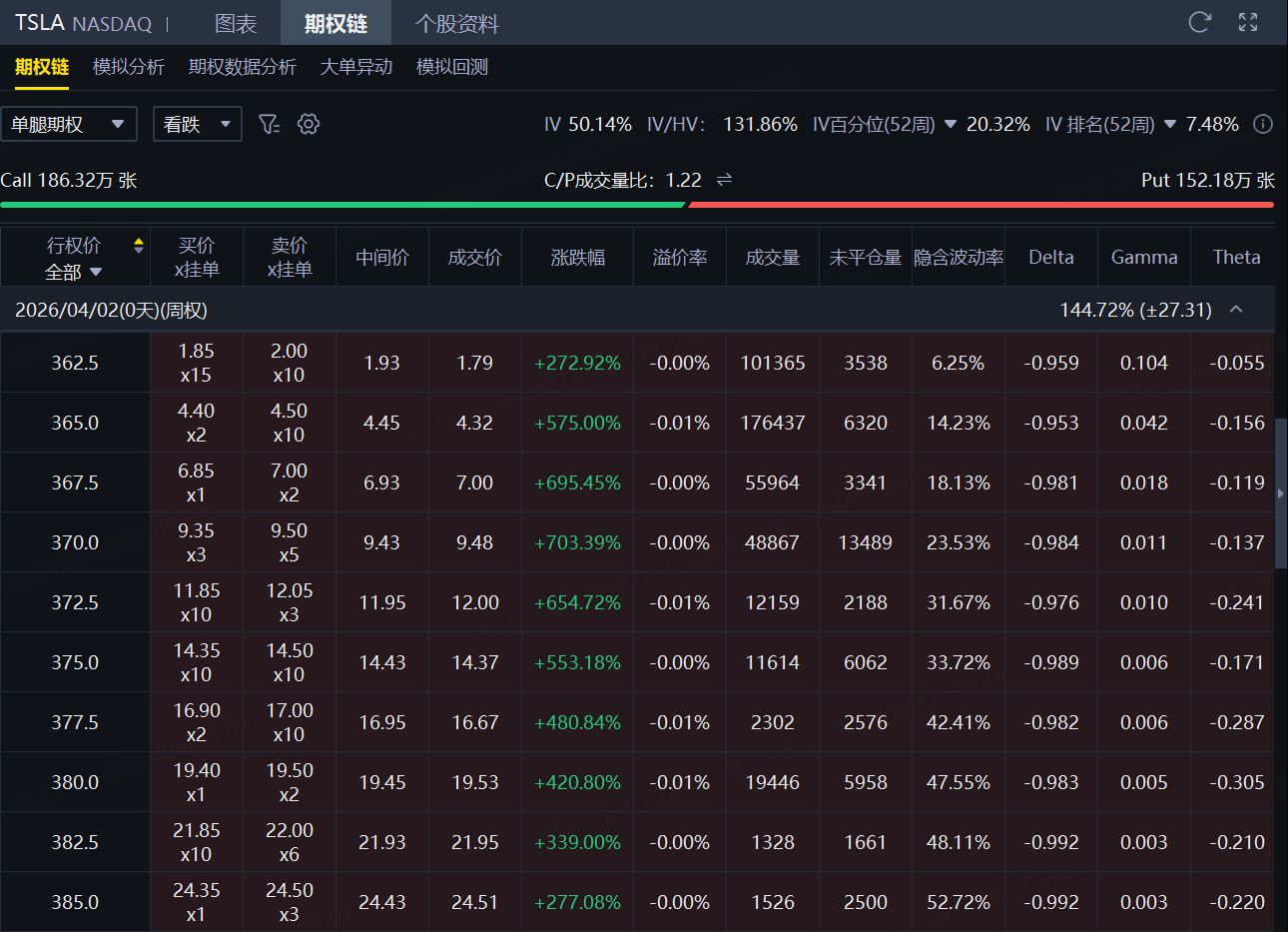
Task: Click the refresh icon in top bar
Action: point(1199,22)
